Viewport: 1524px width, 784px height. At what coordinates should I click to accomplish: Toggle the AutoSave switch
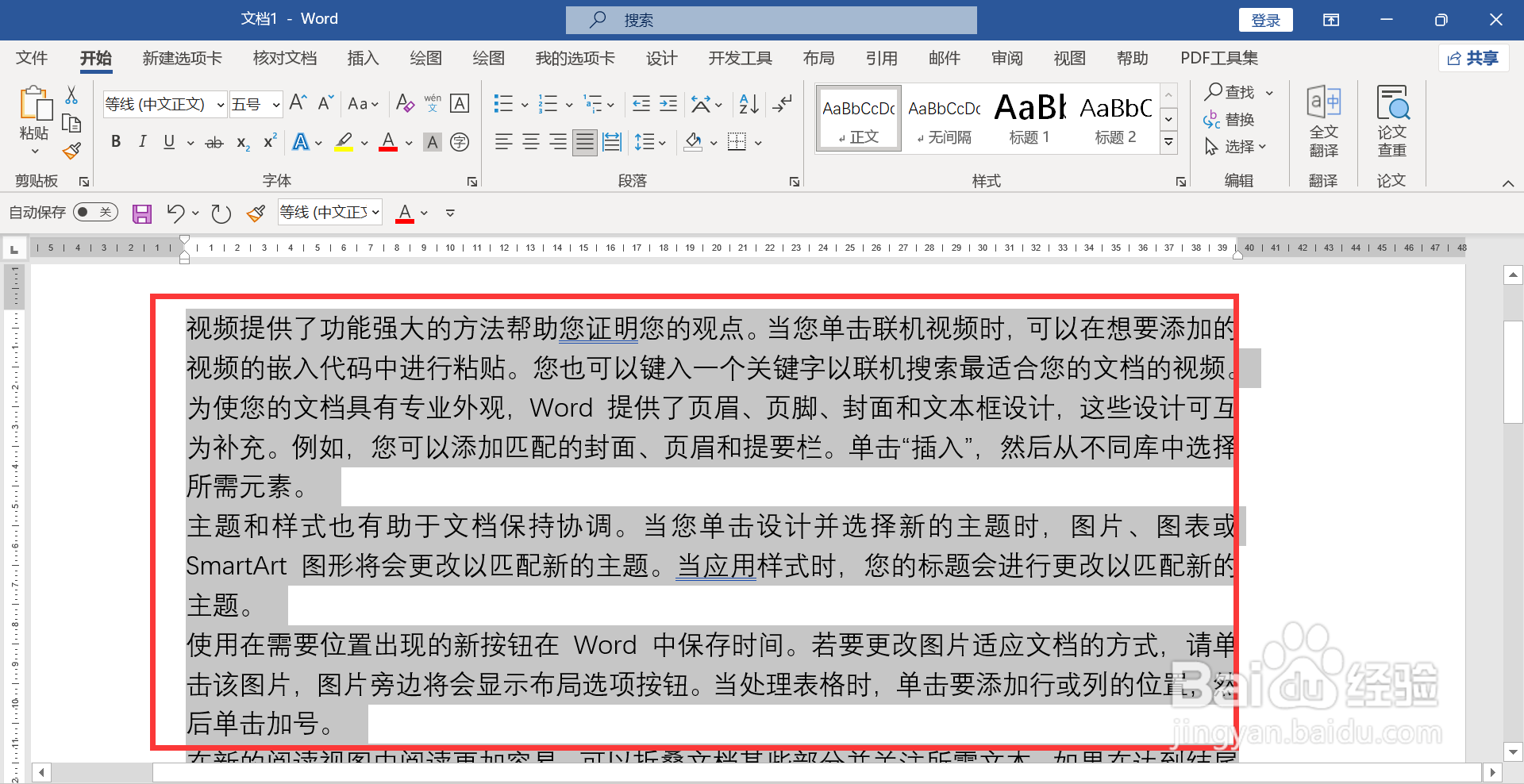click(x=95, y=212)
